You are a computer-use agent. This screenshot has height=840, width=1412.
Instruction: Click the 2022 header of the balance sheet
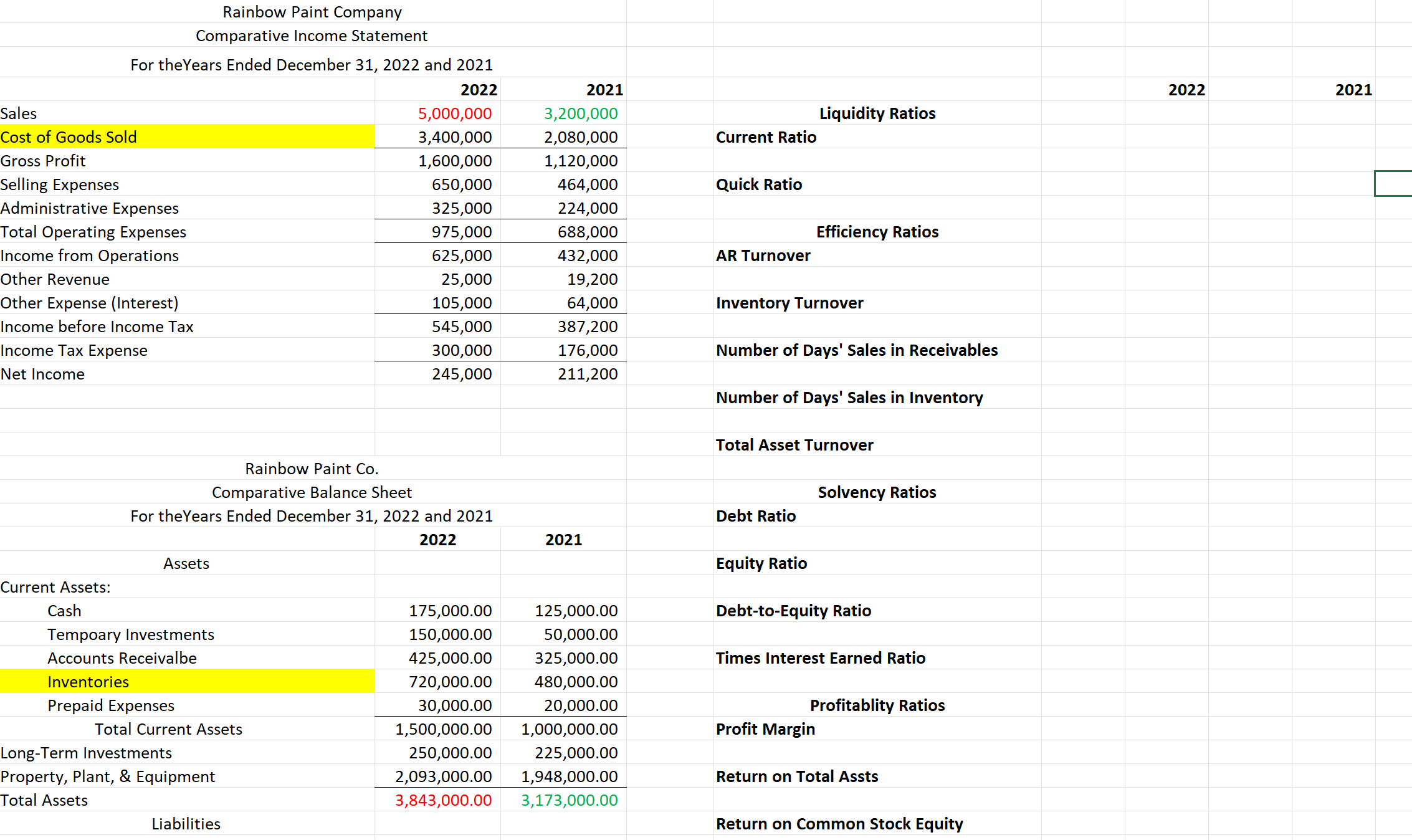pyautogui.click(x=437, y=540)
